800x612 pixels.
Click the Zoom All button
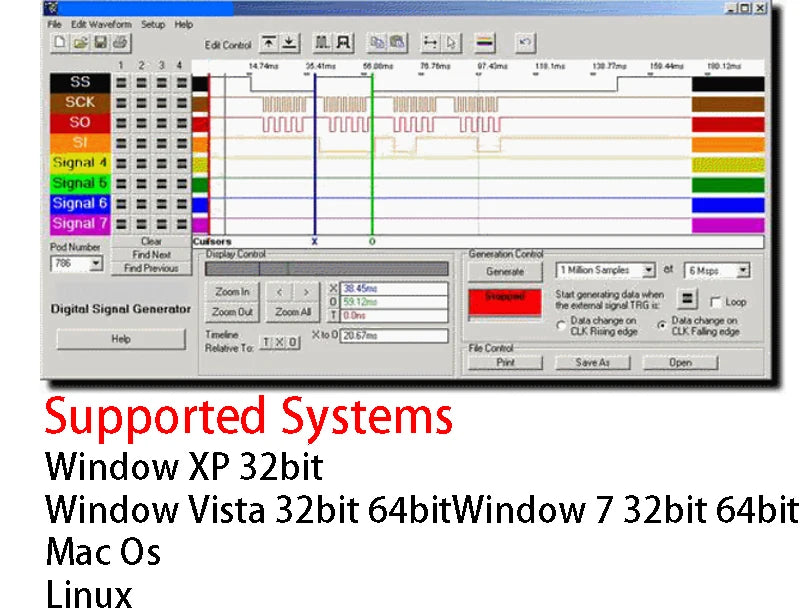point(293,312)
